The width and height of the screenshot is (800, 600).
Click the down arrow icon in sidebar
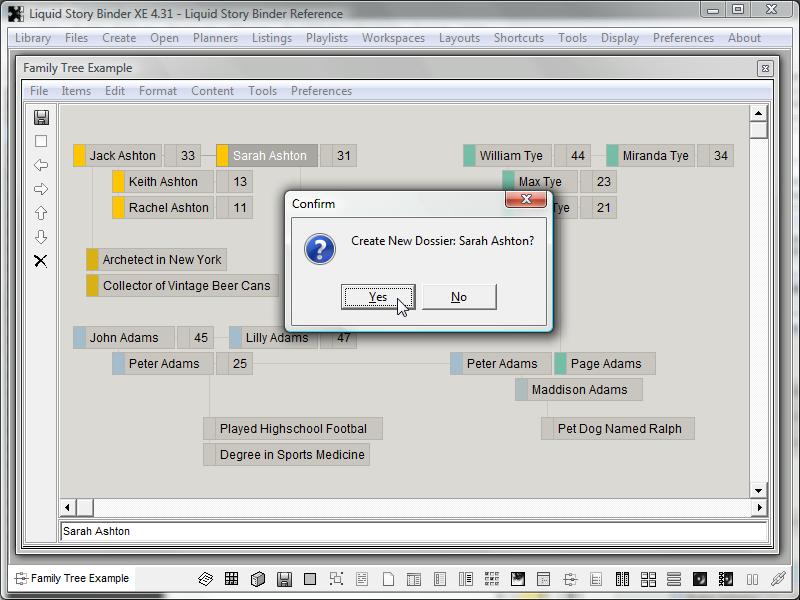[41, 237]
